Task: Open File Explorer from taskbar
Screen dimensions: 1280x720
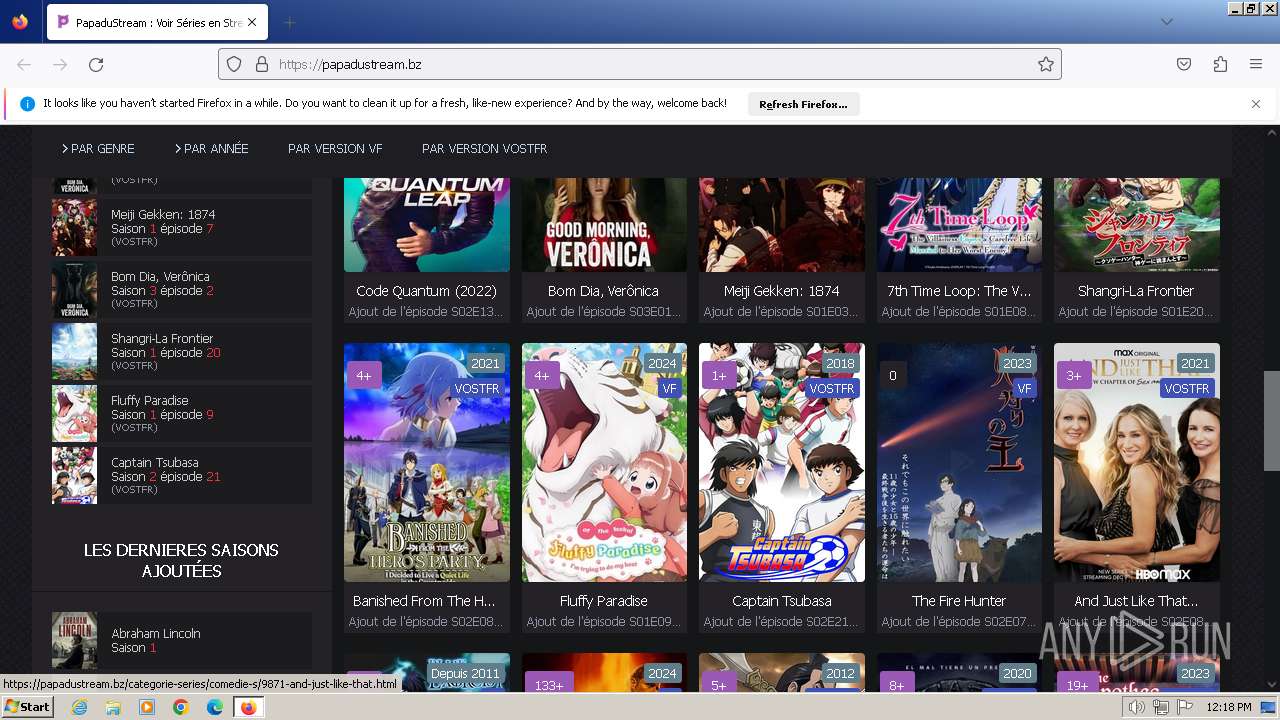Action: coord(113,707)
